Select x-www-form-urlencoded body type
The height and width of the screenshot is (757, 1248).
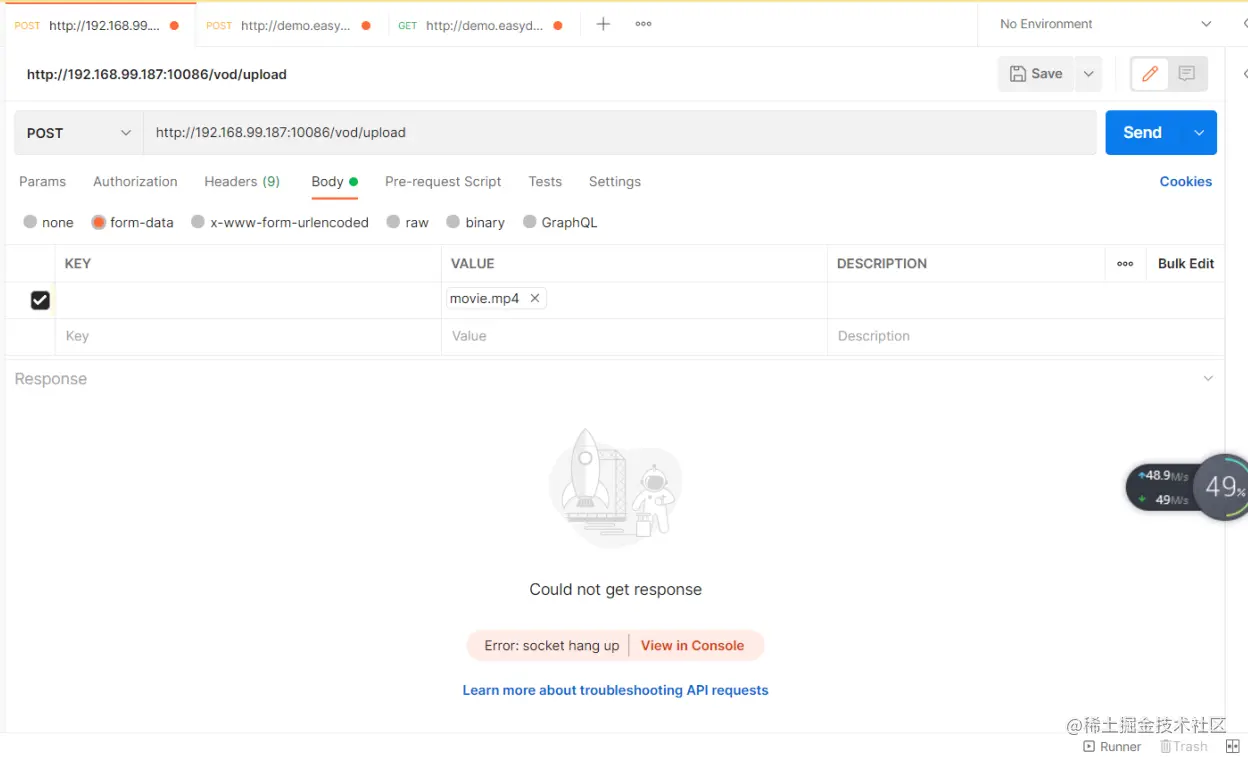point(198,222)
